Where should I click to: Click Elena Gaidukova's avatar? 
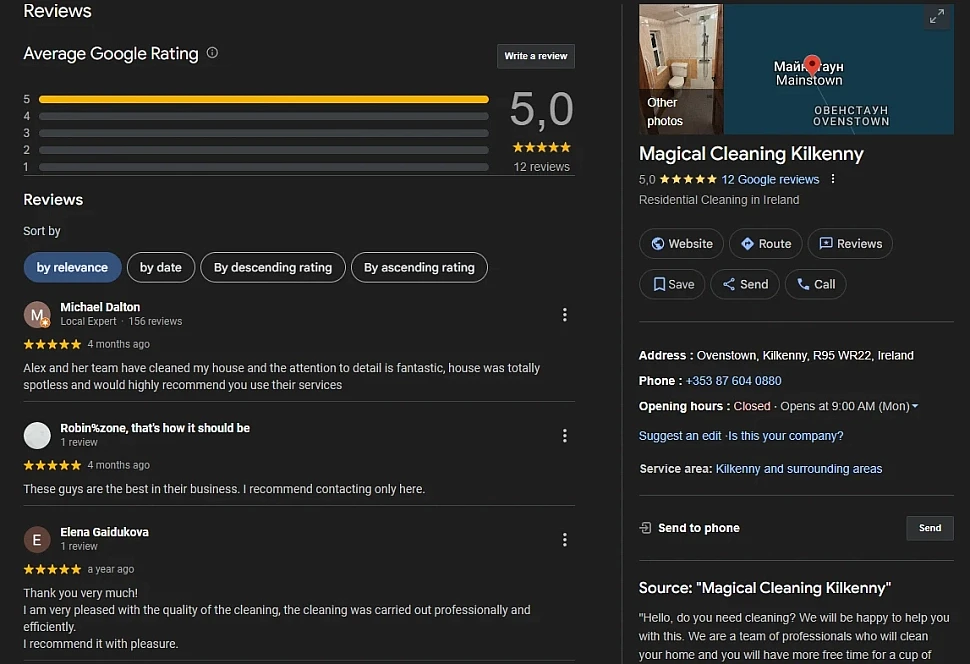pos(37,540)
